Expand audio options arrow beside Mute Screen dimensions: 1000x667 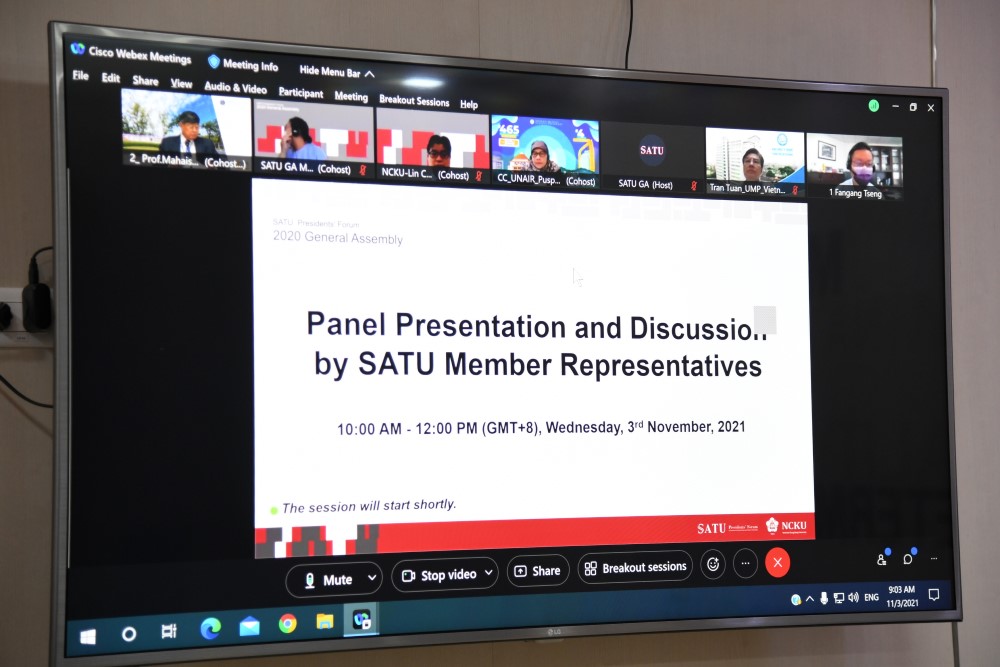(x=373, y=578)
